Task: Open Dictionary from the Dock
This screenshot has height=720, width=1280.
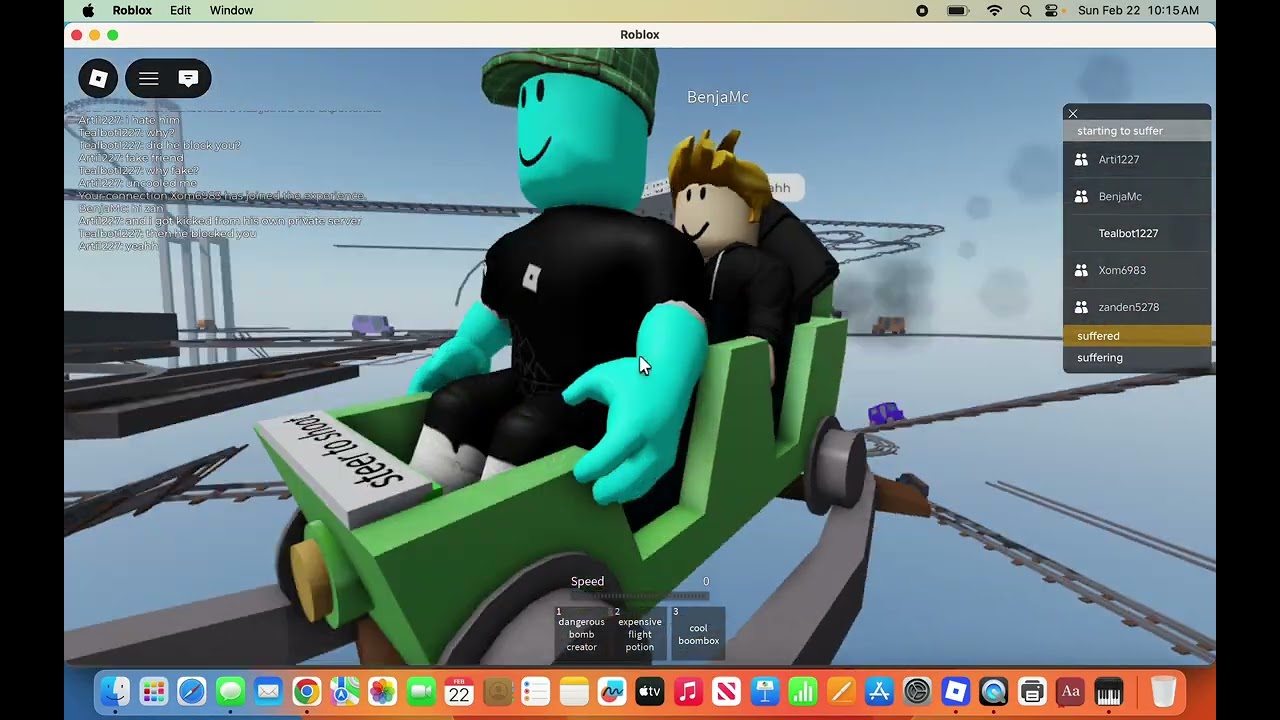Action: coord(1070,691)
